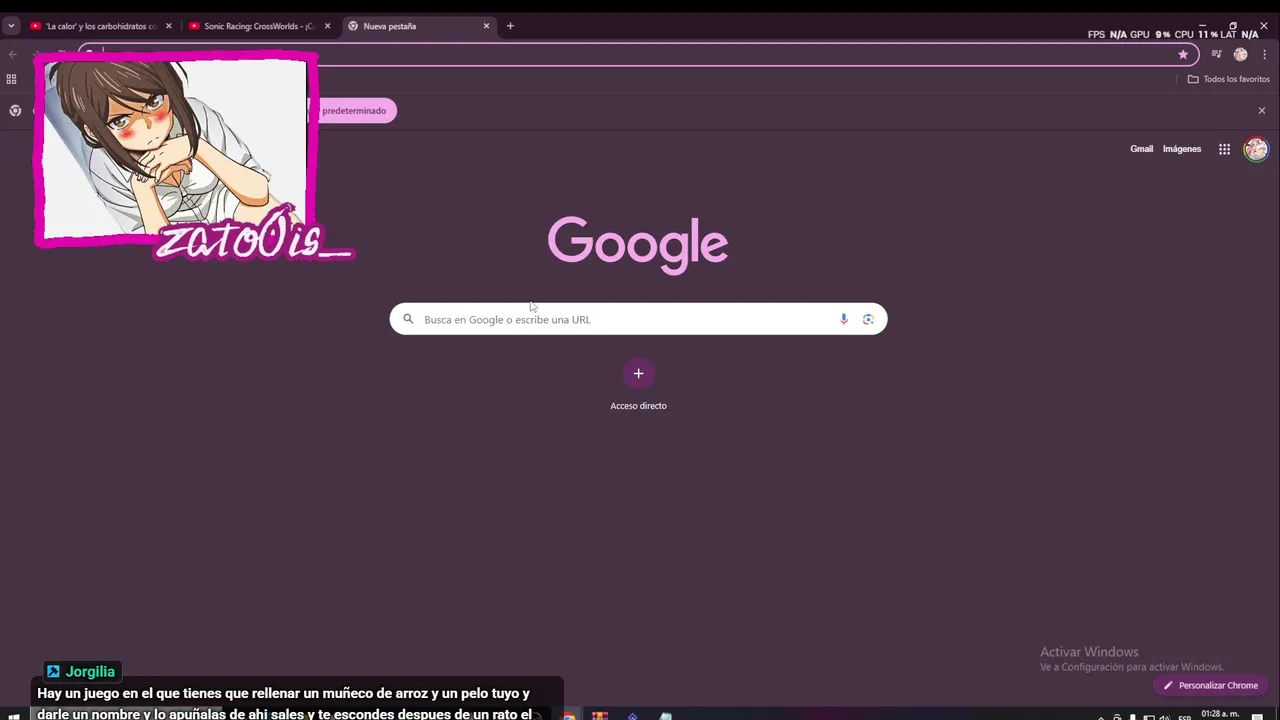The image size is (1280, 720).
Task: Open Google account avatar
Action: coord(1256,149)
